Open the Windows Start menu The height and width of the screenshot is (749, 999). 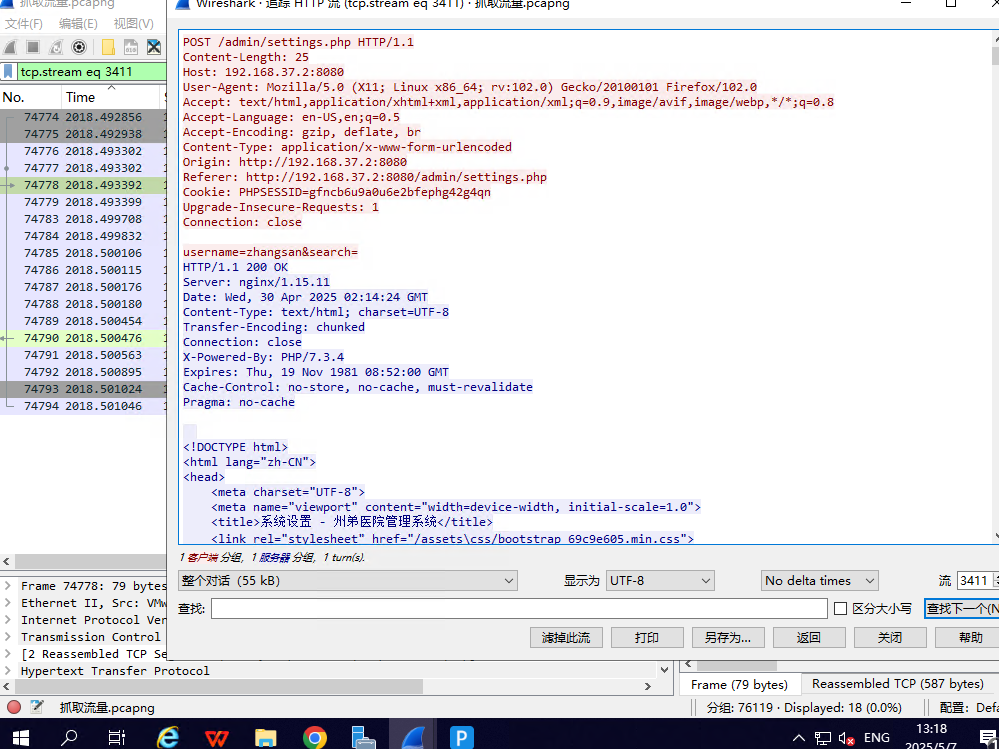click(20, 738)
